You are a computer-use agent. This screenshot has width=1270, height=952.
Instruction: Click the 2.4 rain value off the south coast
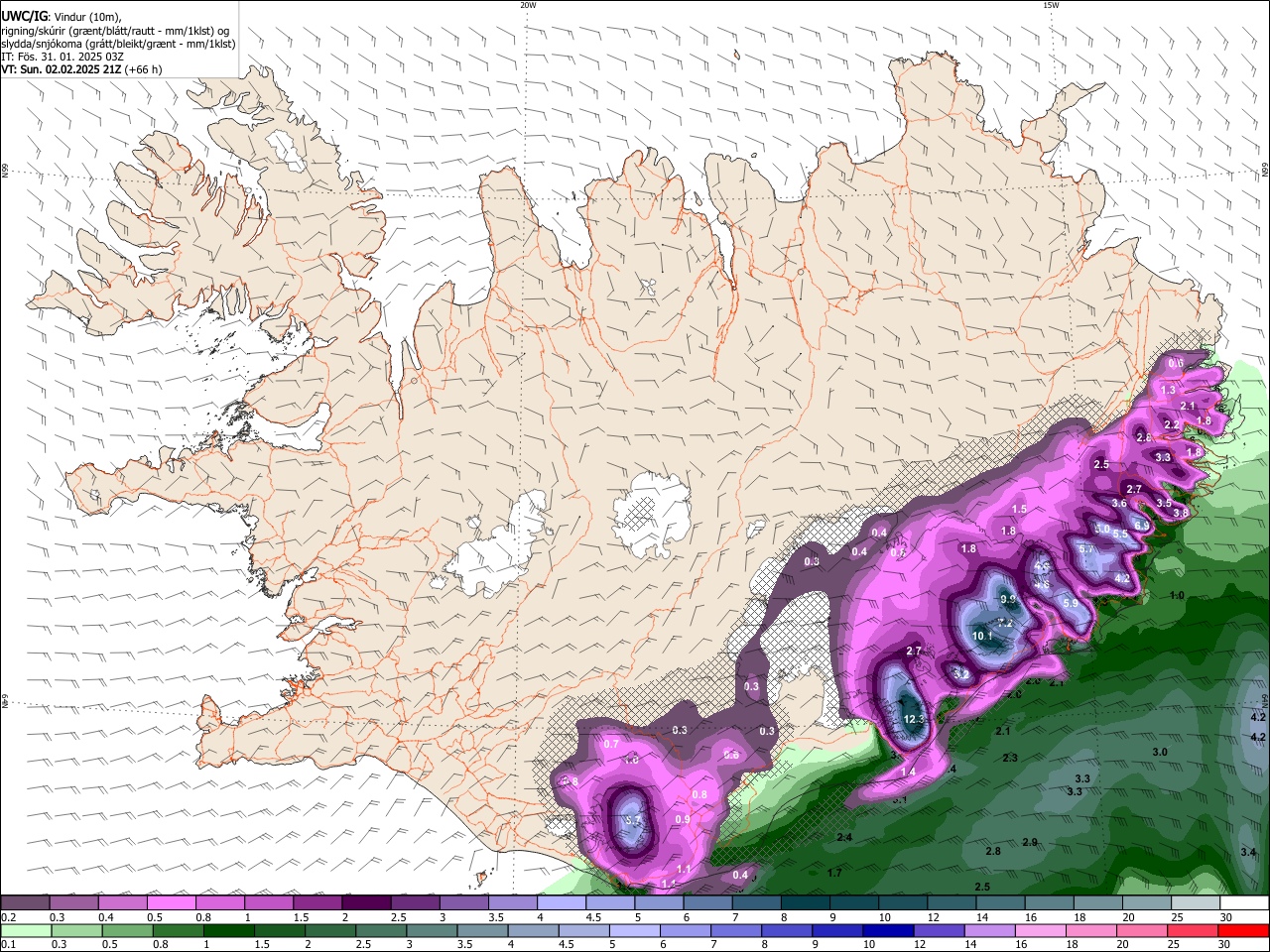tap(844, 838)
